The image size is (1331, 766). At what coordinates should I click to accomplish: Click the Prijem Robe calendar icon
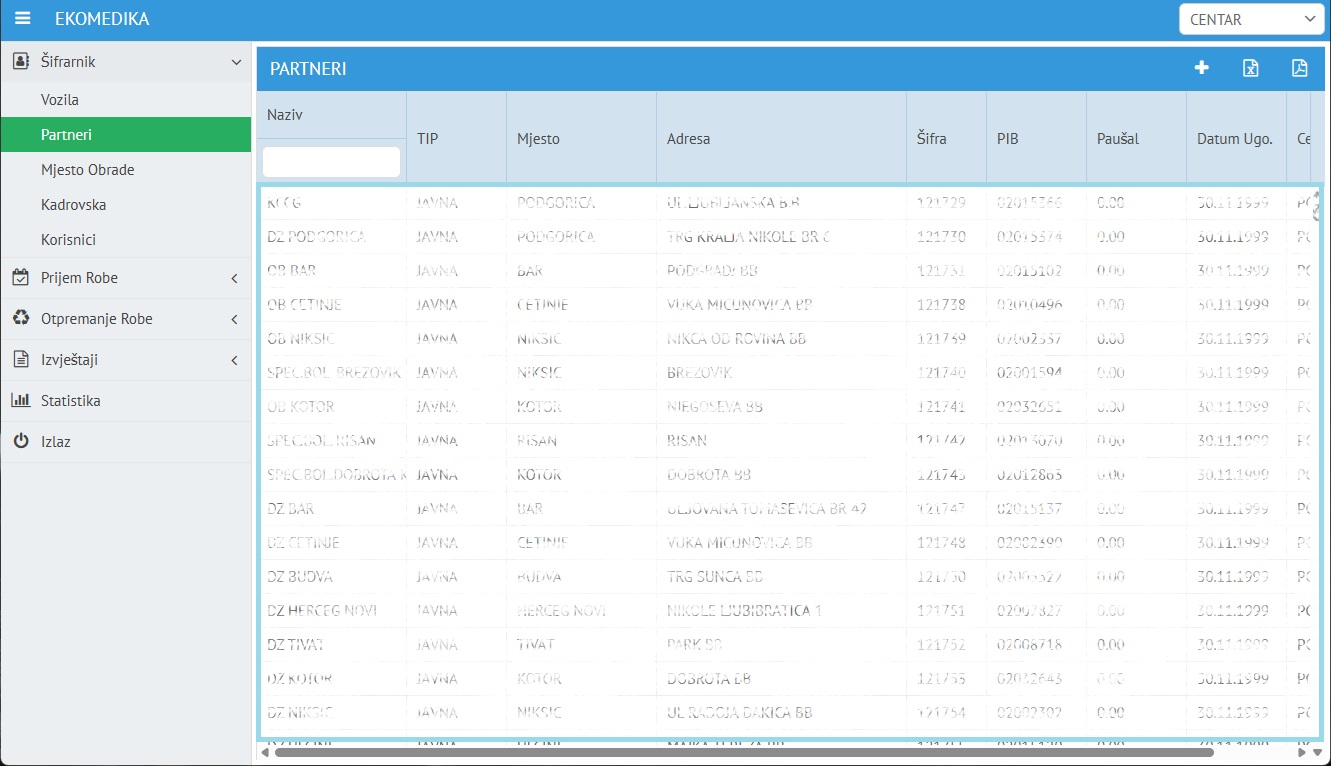(x=21, y=278)
